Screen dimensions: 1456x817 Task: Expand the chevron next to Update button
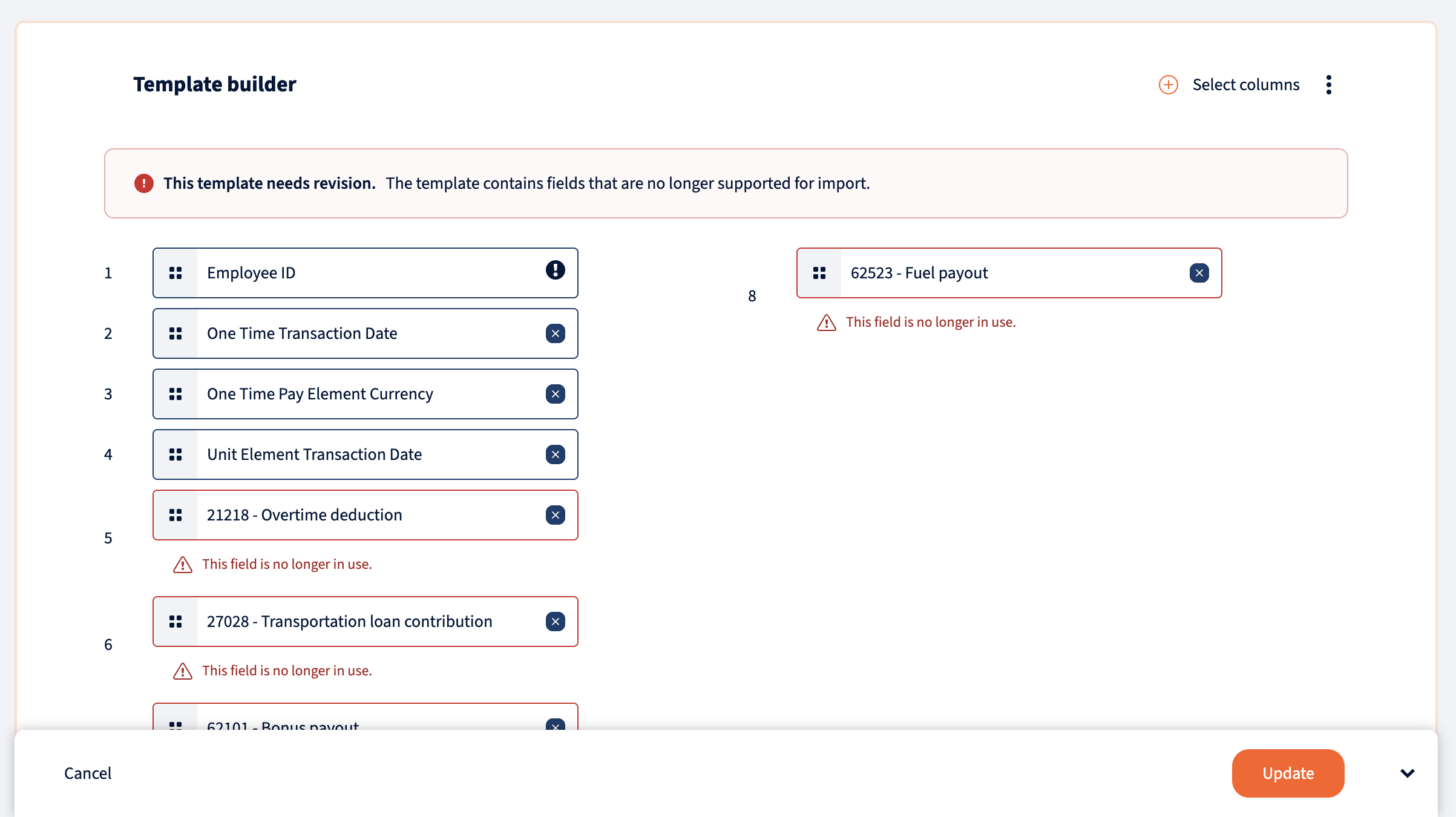[1407, 773]
